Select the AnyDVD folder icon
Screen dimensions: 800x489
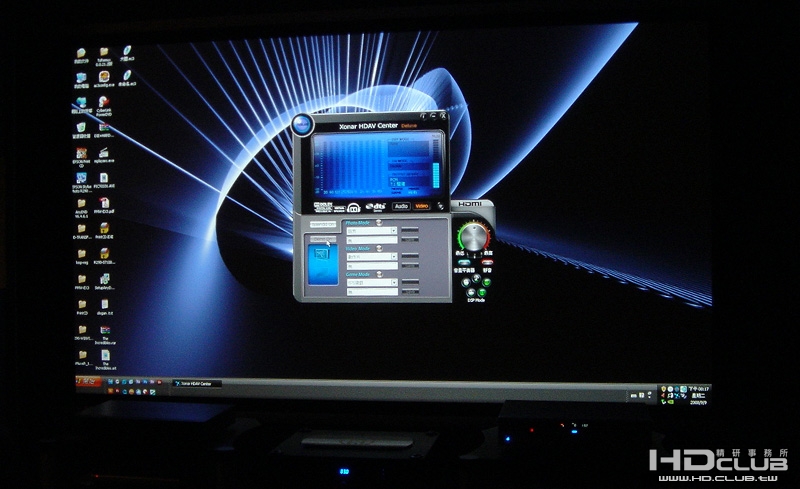click(x=81, y=208)
